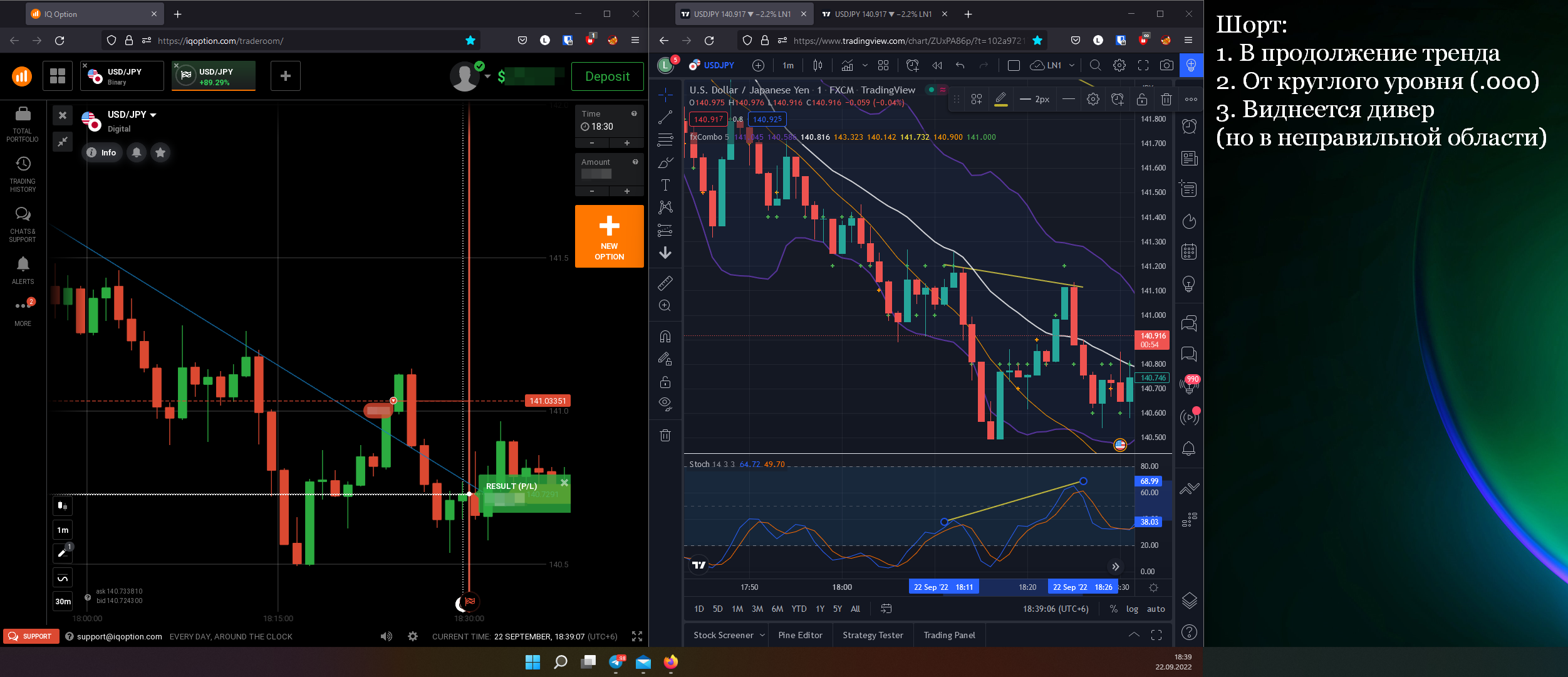Switch to USD/JPY +89.29% tab
This screenshot has width=1568, height=677.
point(214,76)
